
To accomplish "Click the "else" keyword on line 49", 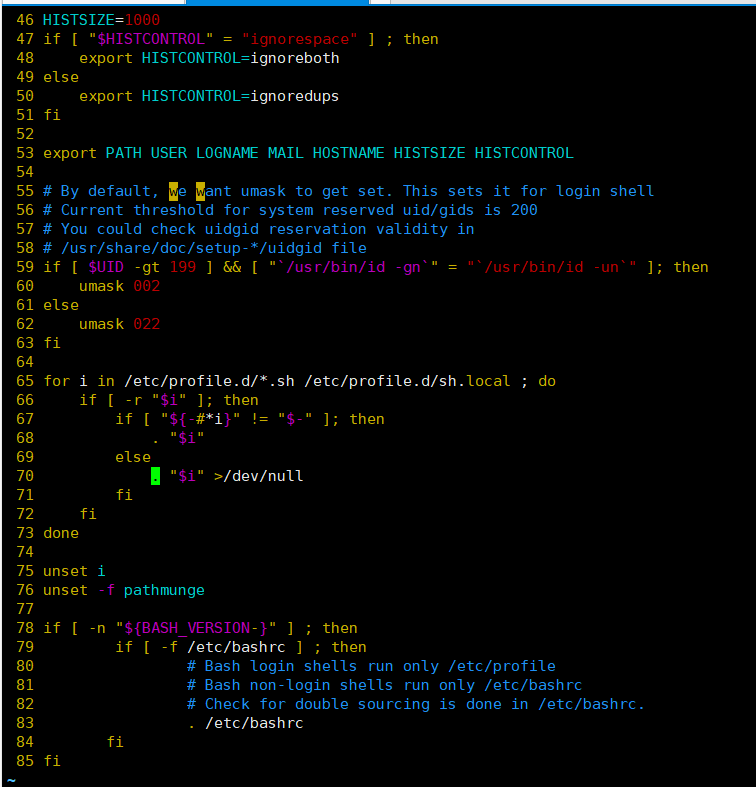I will coord(61,77).
